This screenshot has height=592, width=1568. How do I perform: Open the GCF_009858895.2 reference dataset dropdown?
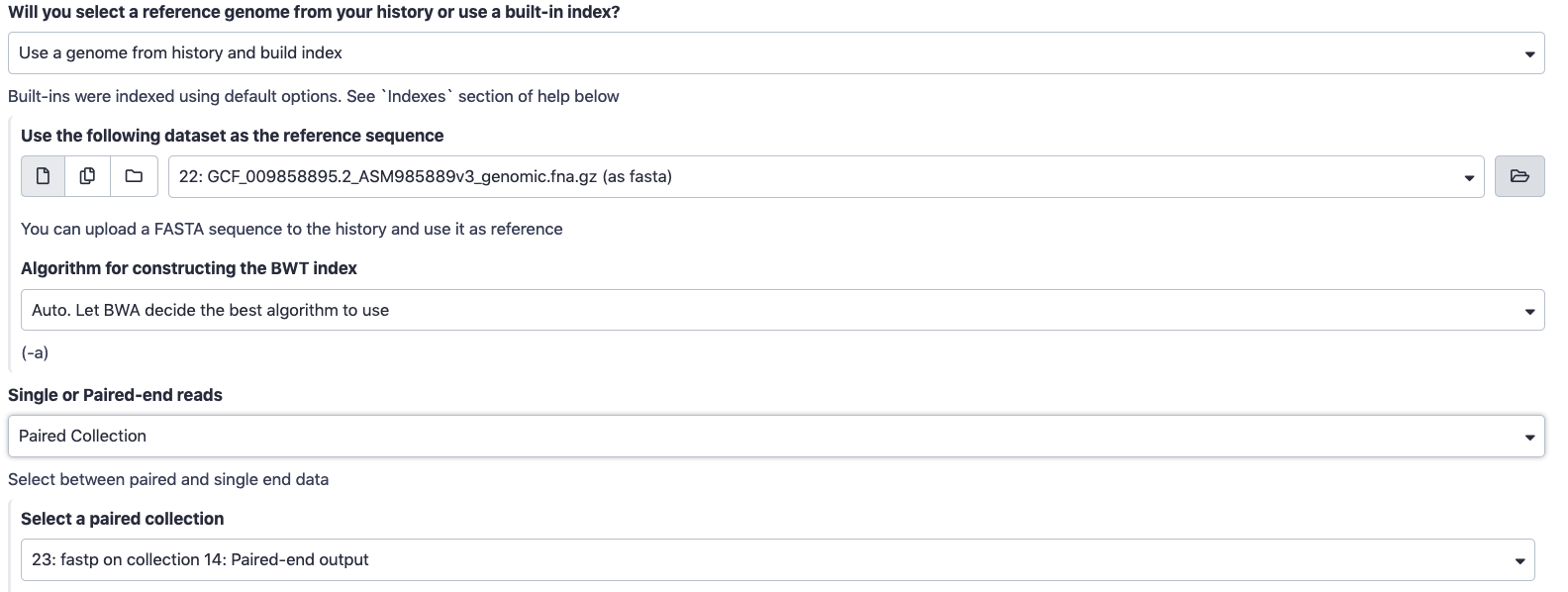click(827, 176)
